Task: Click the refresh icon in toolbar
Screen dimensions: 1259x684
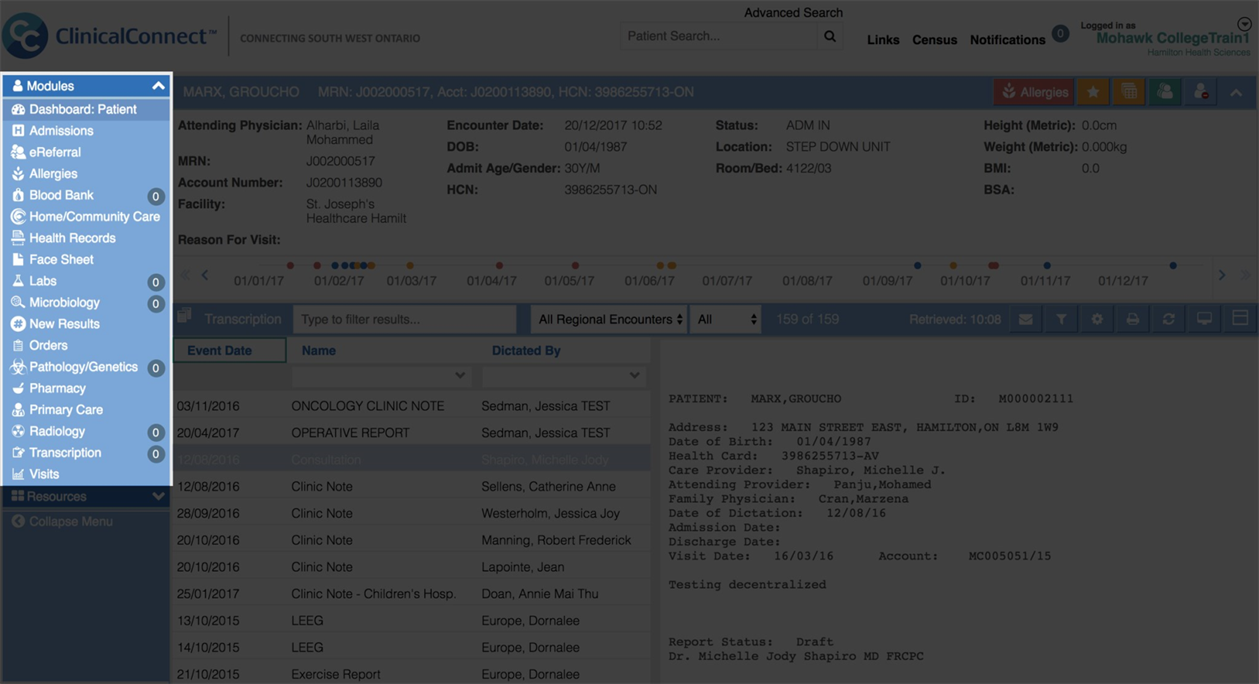Action: tap(1168, 319)
